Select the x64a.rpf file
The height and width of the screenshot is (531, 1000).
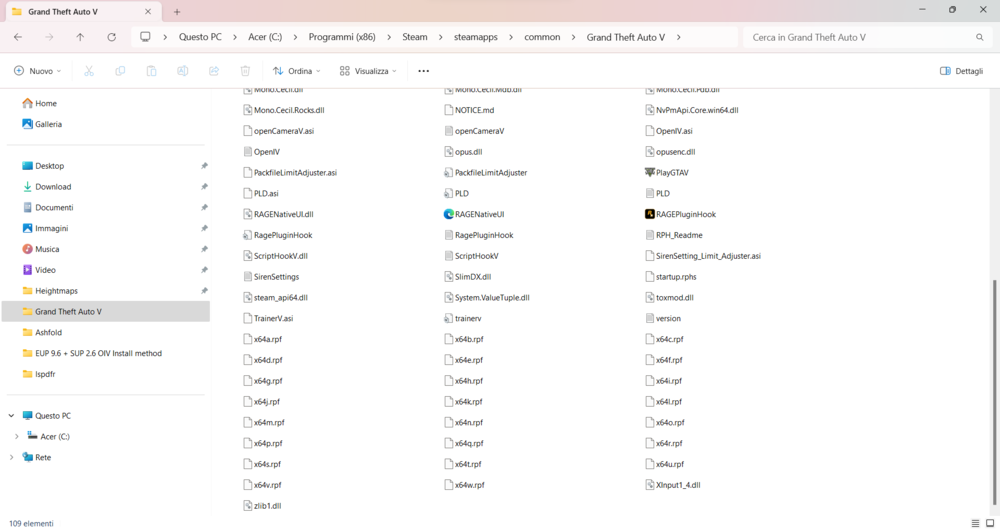pyautogui.click(x=263, y=339)
